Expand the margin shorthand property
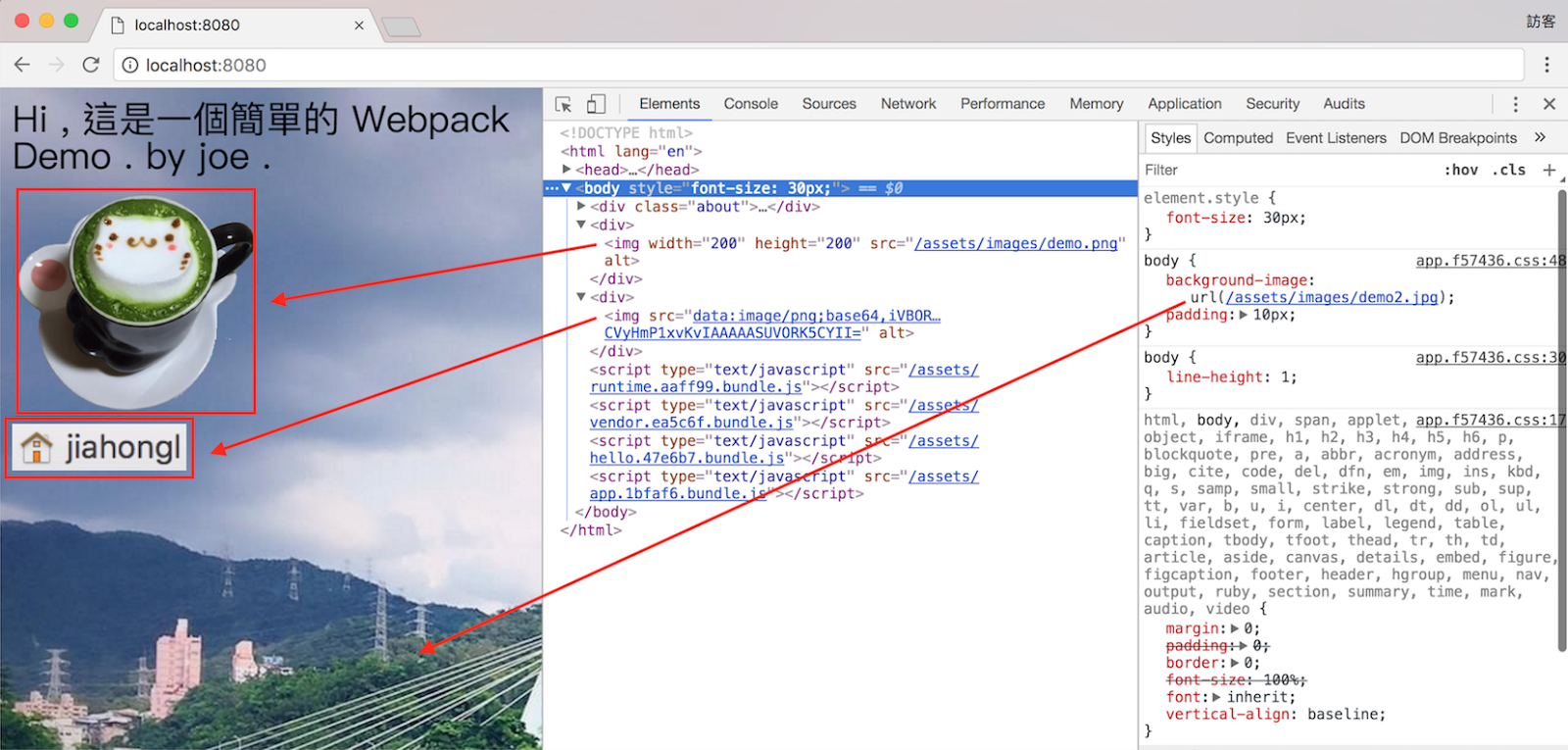The image size is (1568, 750). [1235, 628]
